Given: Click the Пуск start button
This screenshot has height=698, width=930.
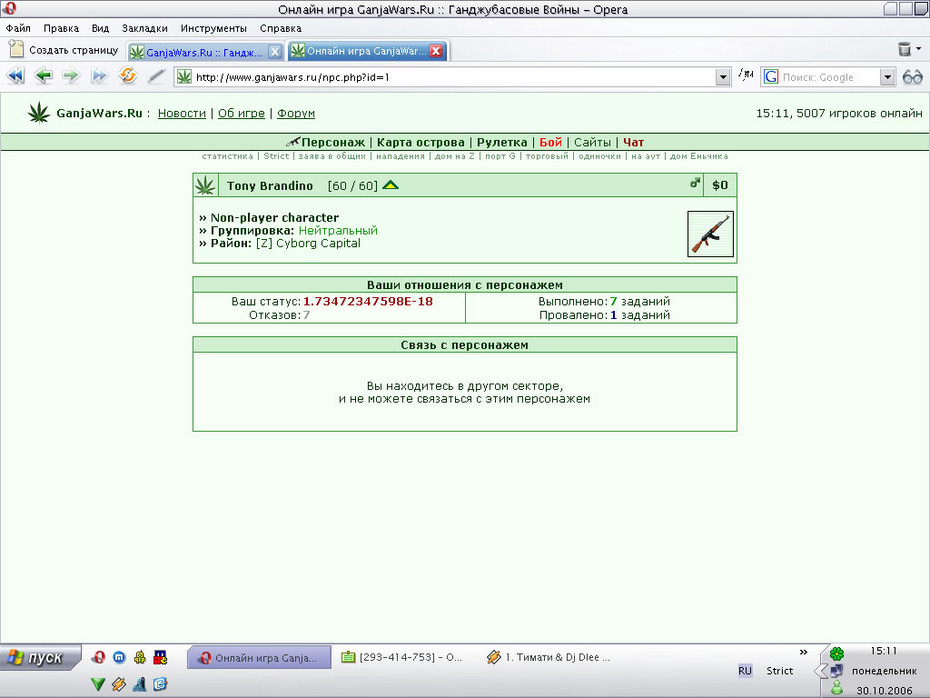Looking at the screenshot, I should 39,658.
